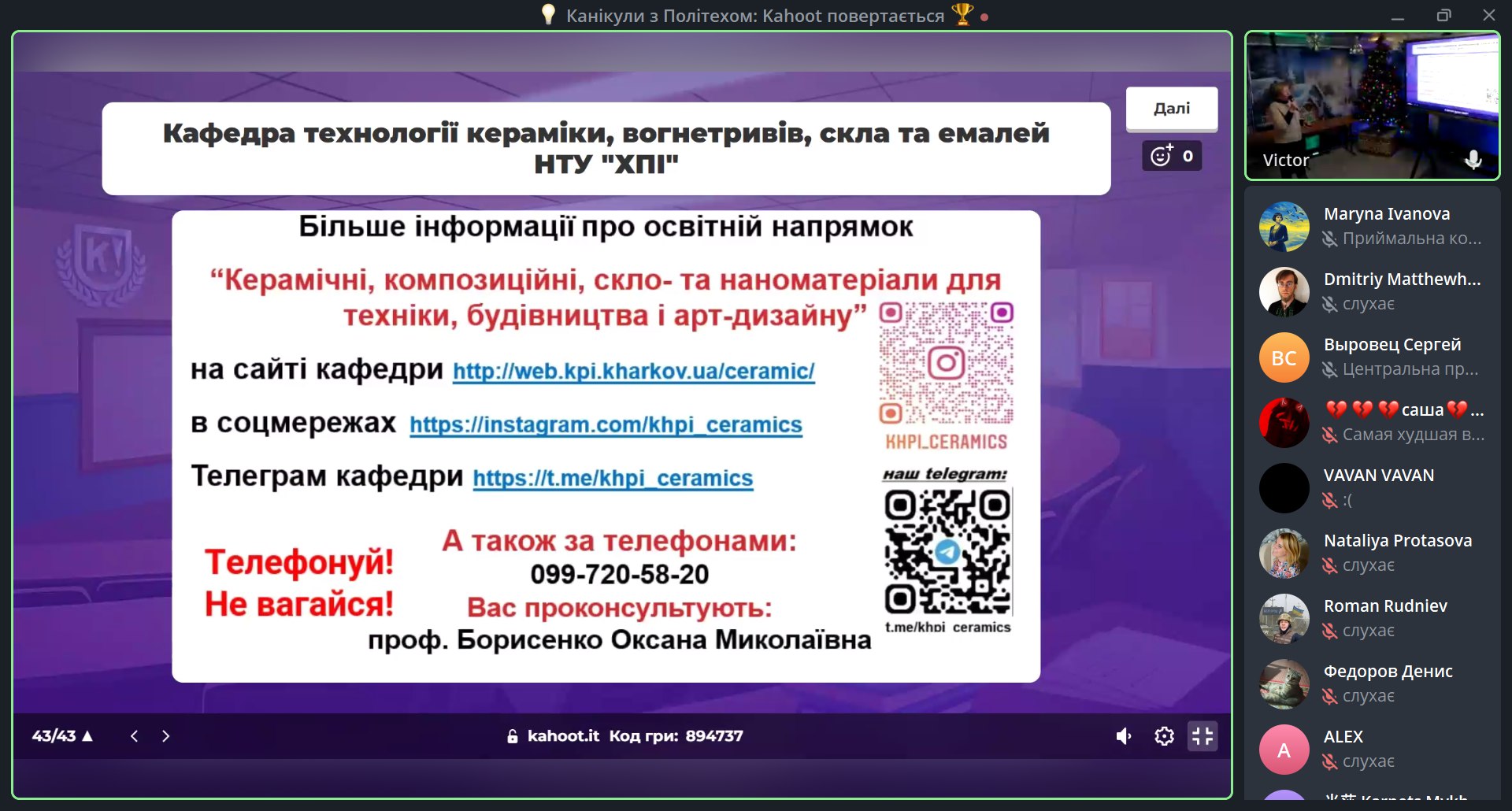
Task: Click Victor's microphone icon on video
Action: tap(1473, 160)
